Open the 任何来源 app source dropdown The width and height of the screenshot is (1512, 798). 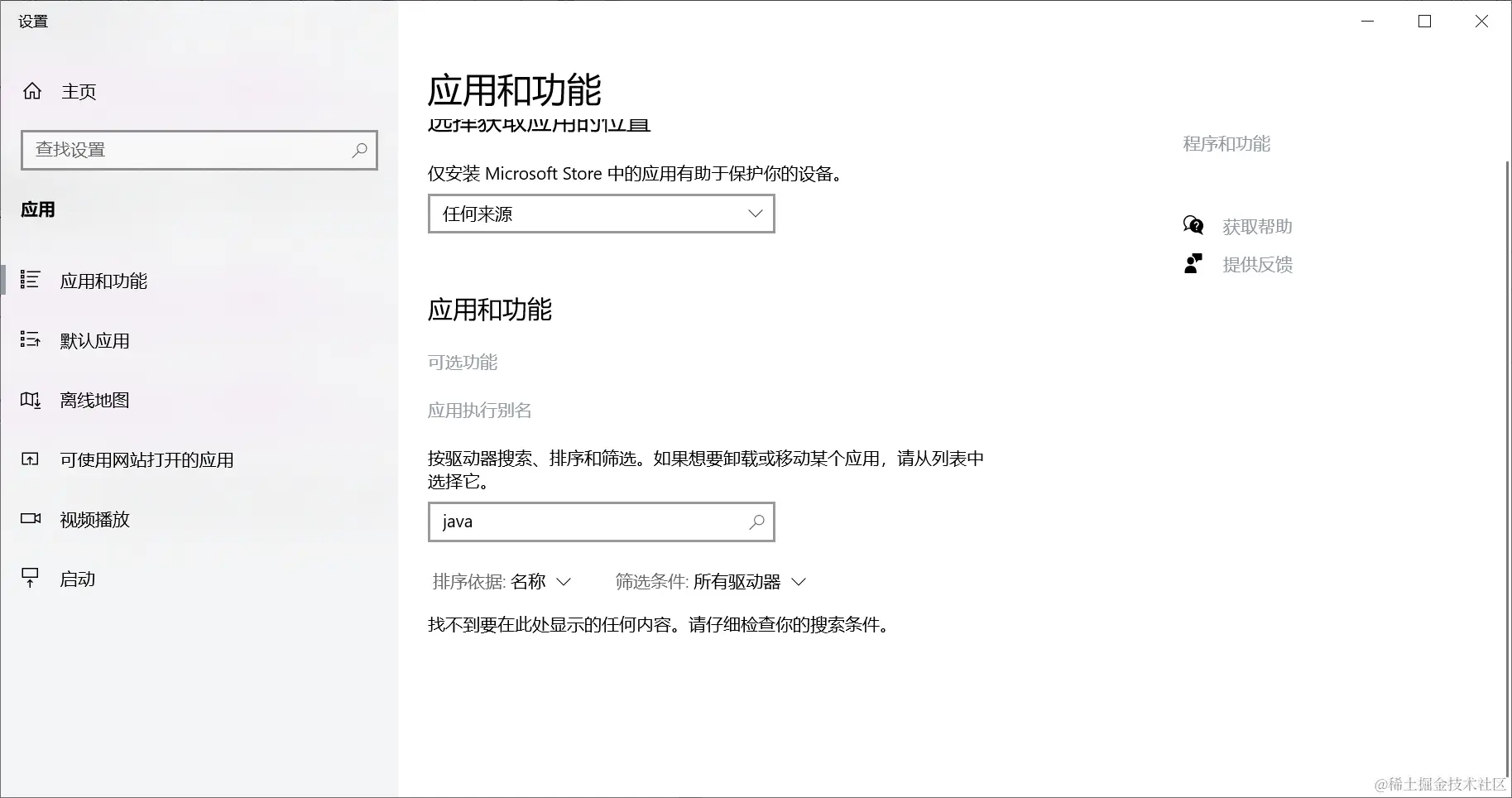[x=601, y=214]
